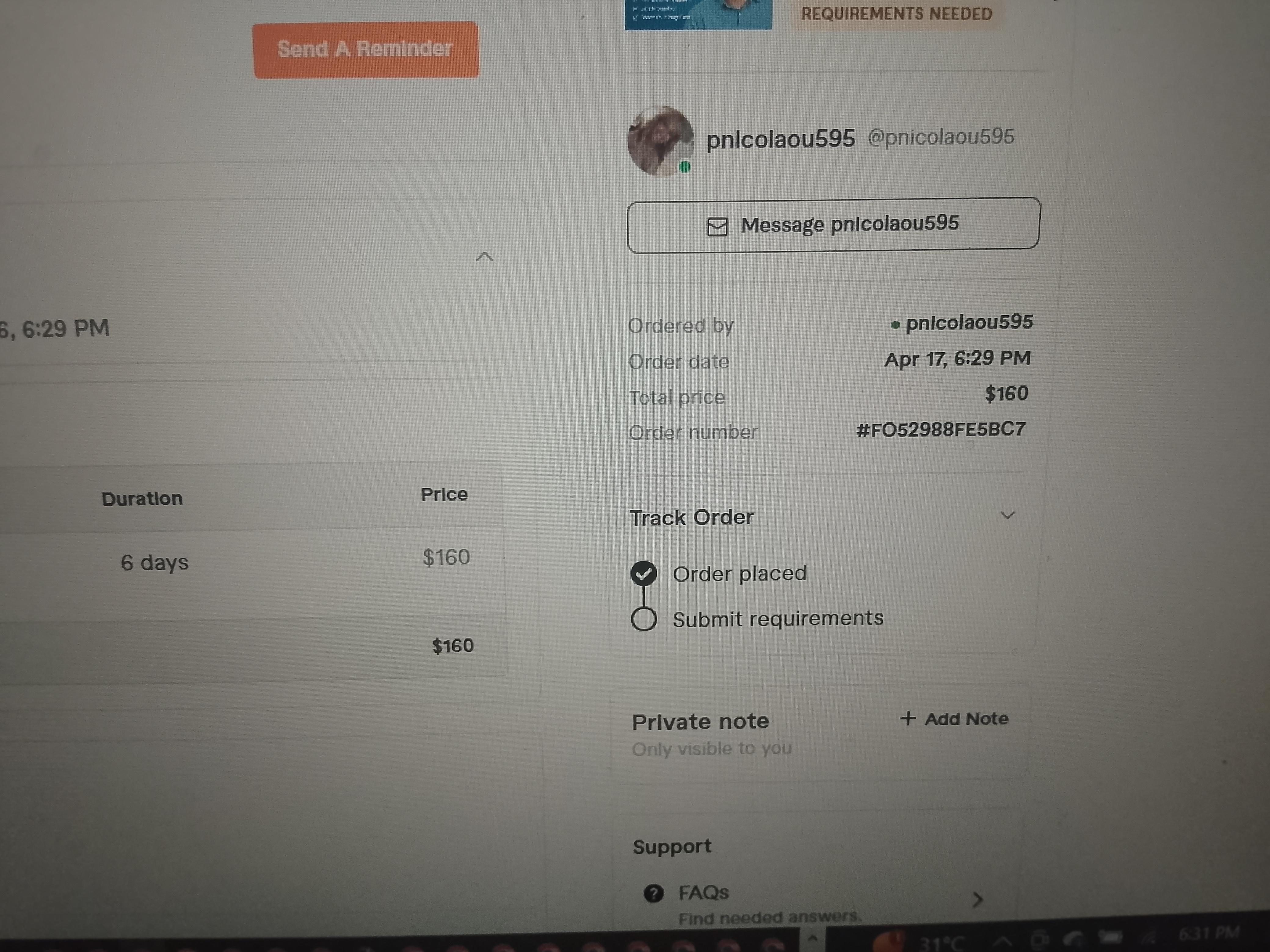Click the REQUIREMENTS NEEDED status label
The width and height of the screenshot is (1270, 952).
pyautogui.click(x=896, y=14)
